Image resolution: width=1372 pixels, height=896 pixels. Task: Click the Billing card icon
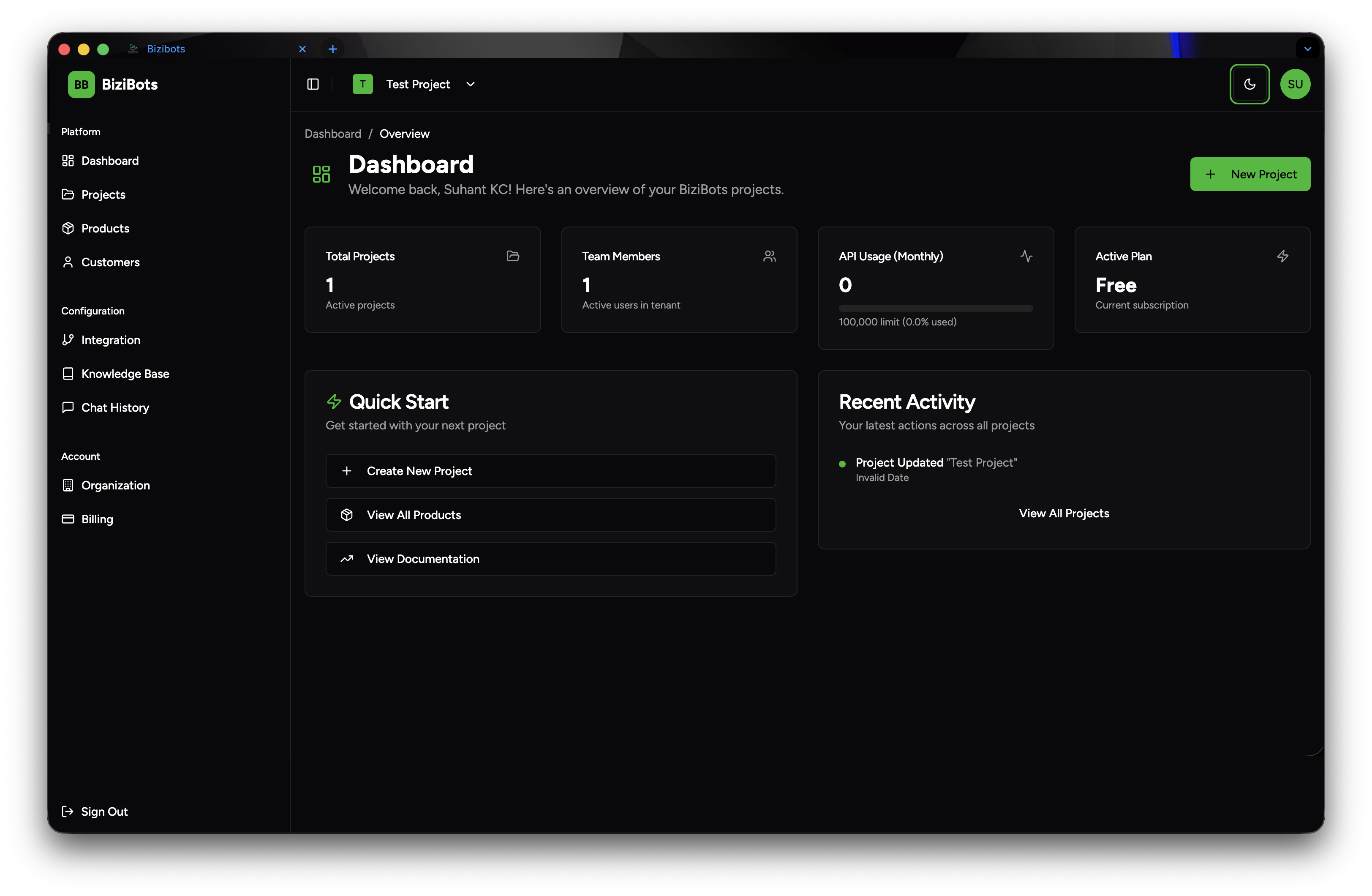point(68,519)
